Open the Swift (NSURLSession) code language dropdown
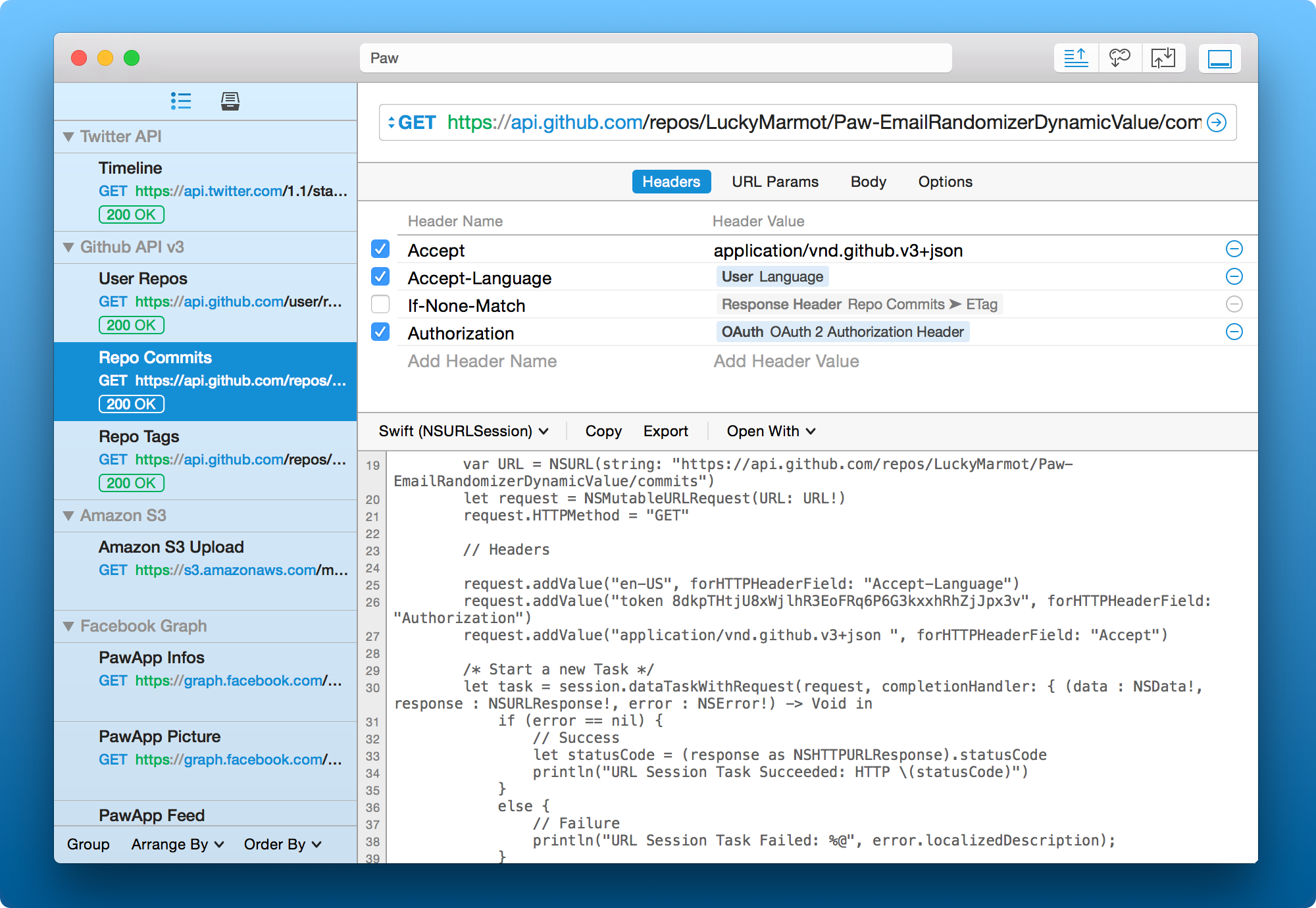 [x=463, y=431]
